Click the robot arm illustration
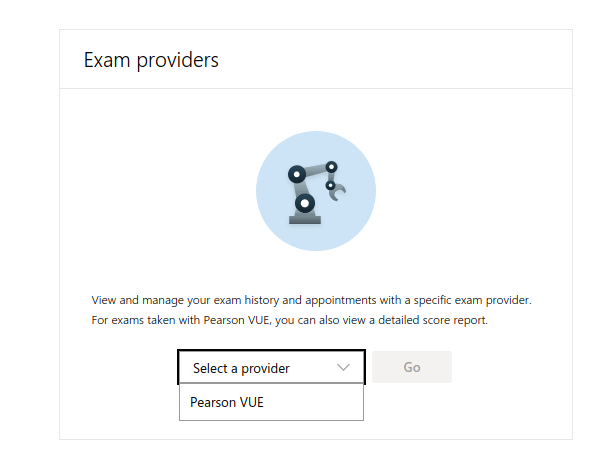591x454 pixels. click(x=316, y=193)
